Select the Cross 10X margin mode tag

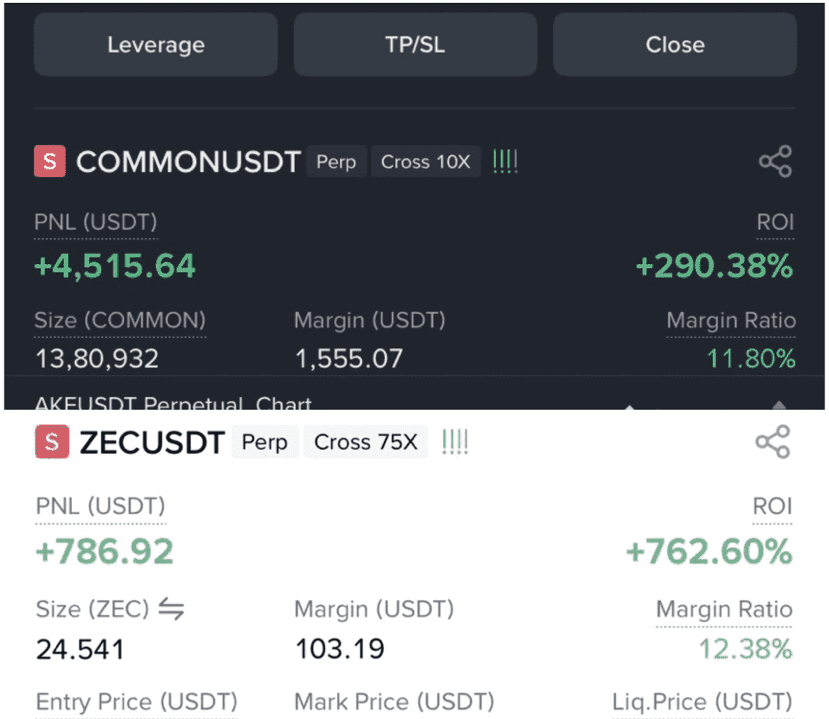[x=426, y=161]
